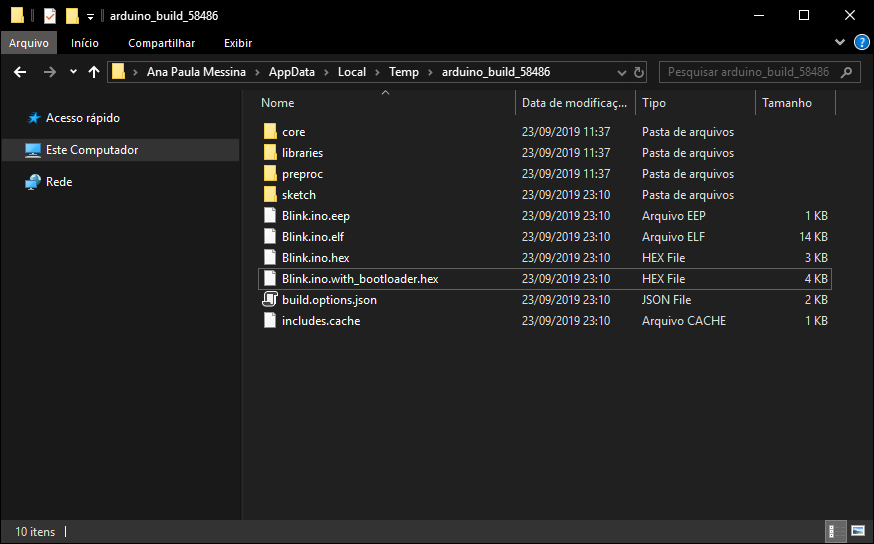This screenshot has height=544, width=874.
Task: Switch to details view layout
Action: pos(836,532)
